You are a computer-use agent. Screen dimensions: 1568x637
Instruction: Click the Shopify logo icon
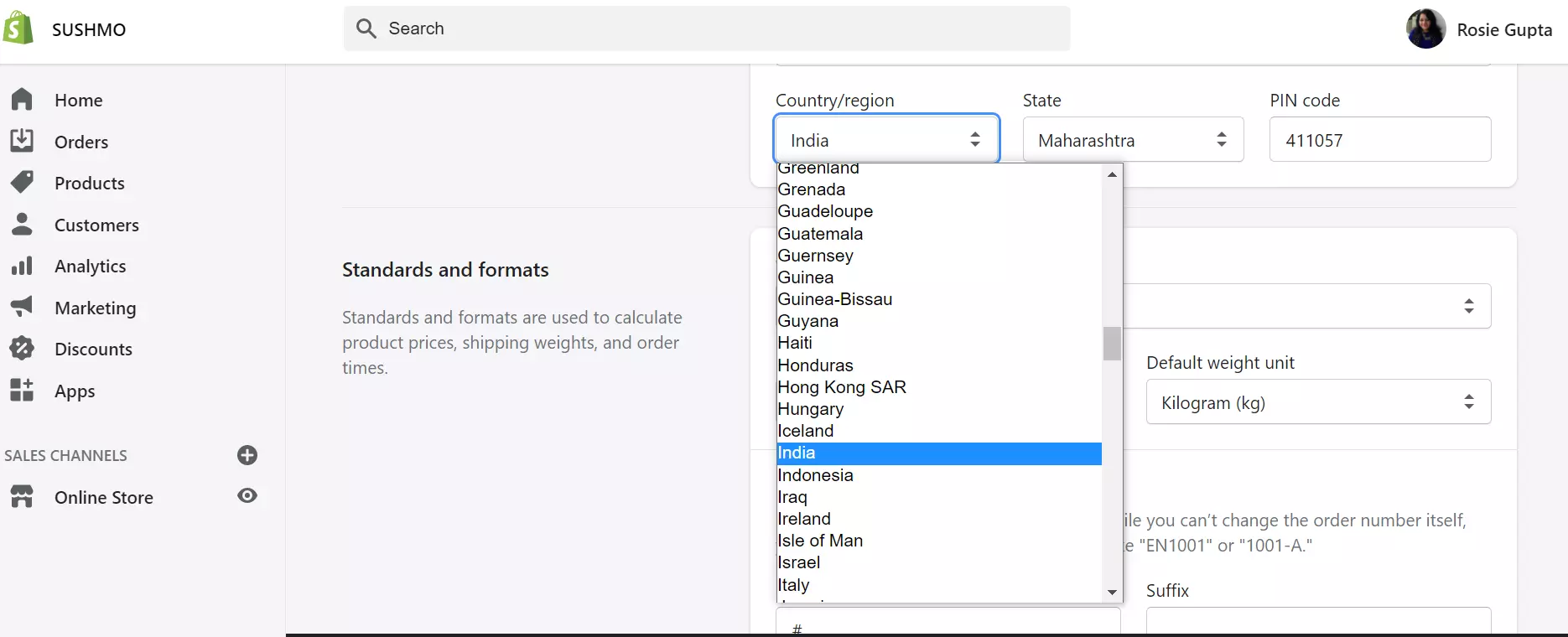click(x=18, y=28)
